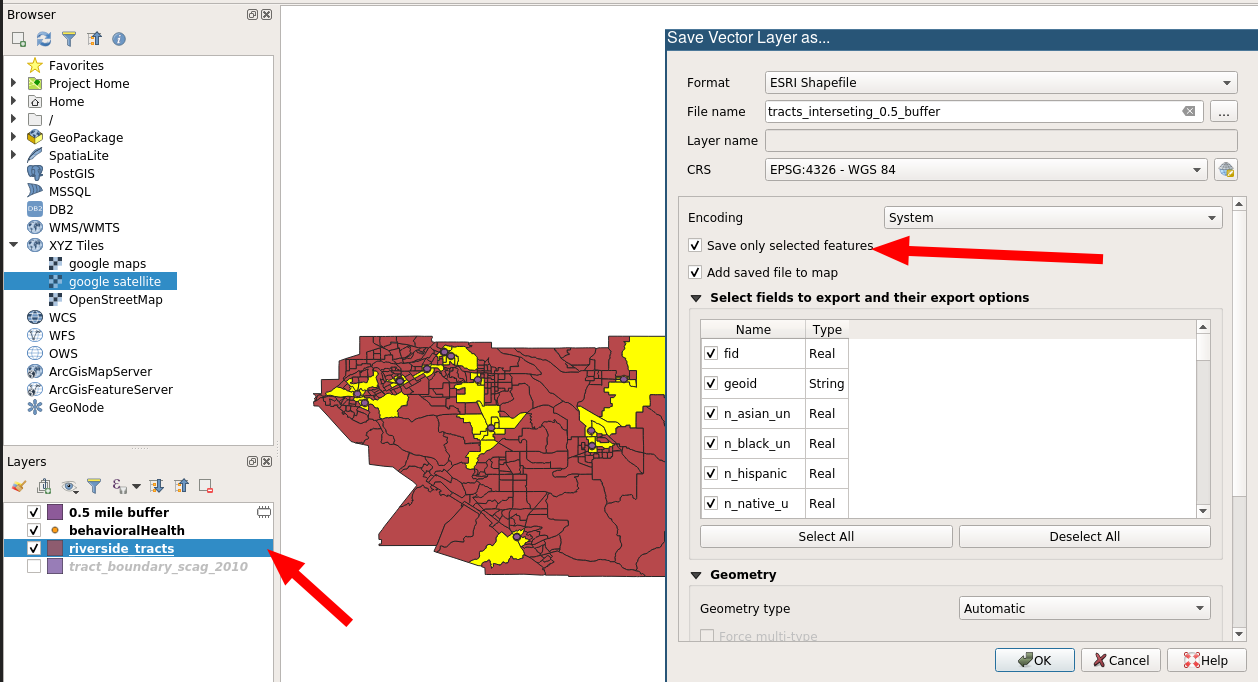Collapse the XYZ Tiles tree node
Image resolution: width=1258 pixels, height=682 pixels.
pos(14,245)
